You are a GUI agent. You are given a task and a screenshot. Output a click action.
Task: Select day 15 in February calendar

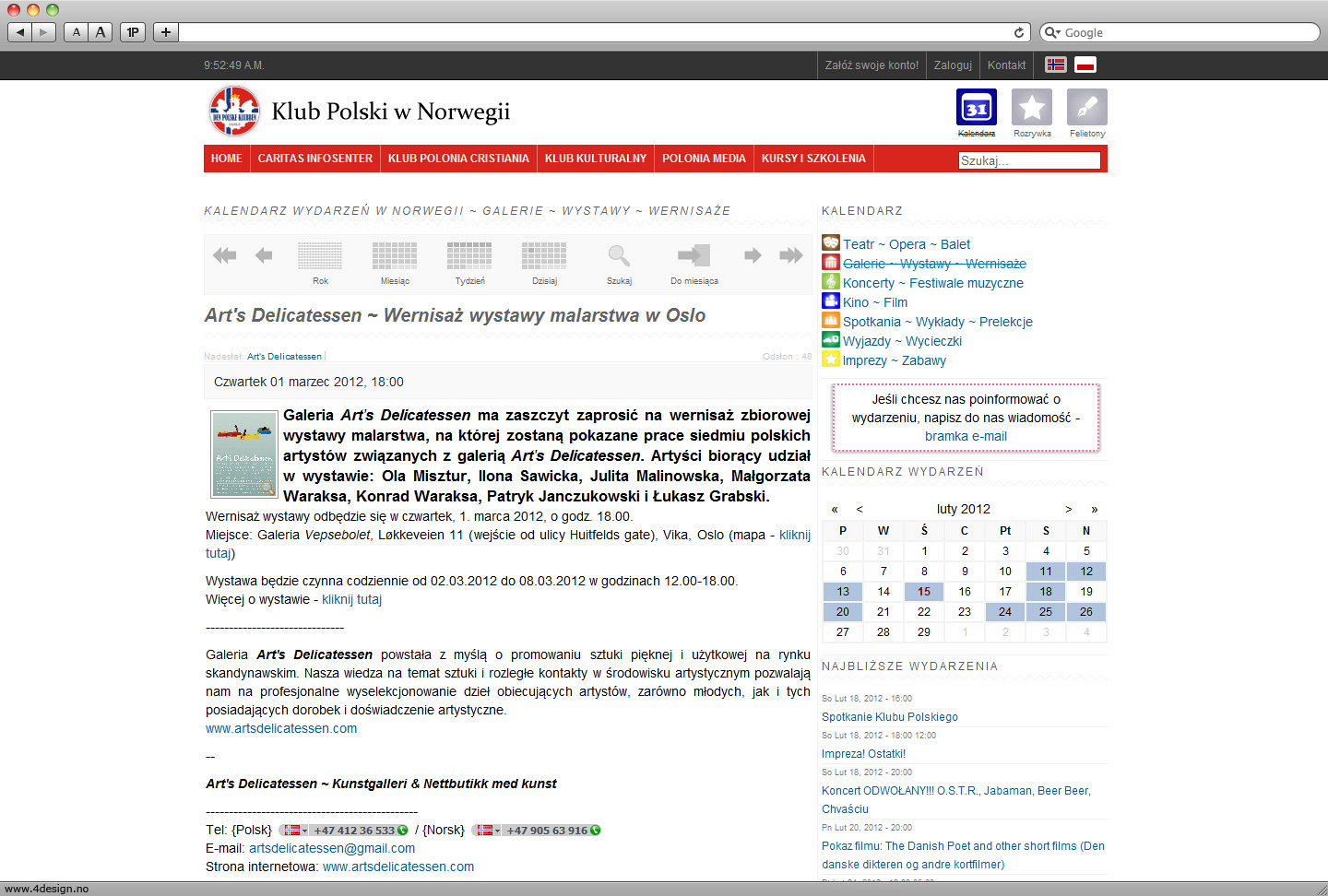click(x=924, y=591)
